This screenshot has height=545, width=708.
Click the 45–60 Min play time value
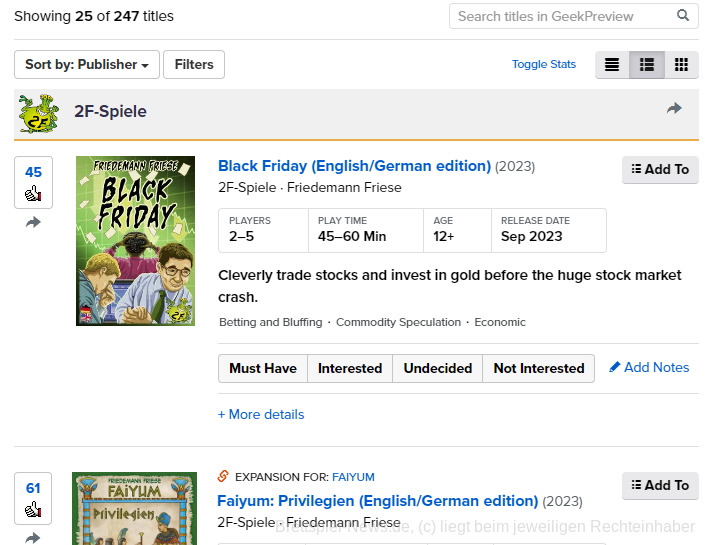point(352,236)
